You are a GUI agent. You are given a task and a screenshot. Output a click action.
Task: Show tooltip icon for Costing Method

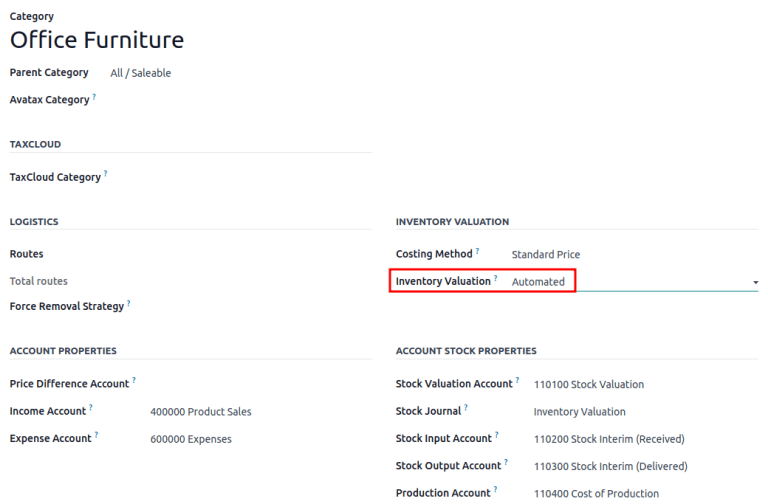(x=478, y=251)
